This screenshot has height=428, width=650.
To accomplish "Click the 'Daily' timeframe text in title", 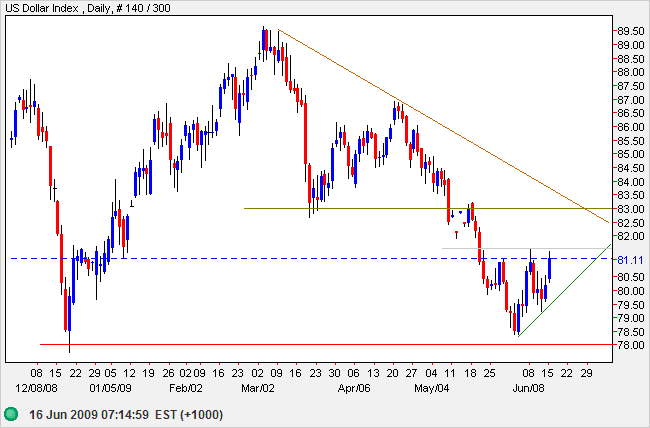I will tap(97, 8).
